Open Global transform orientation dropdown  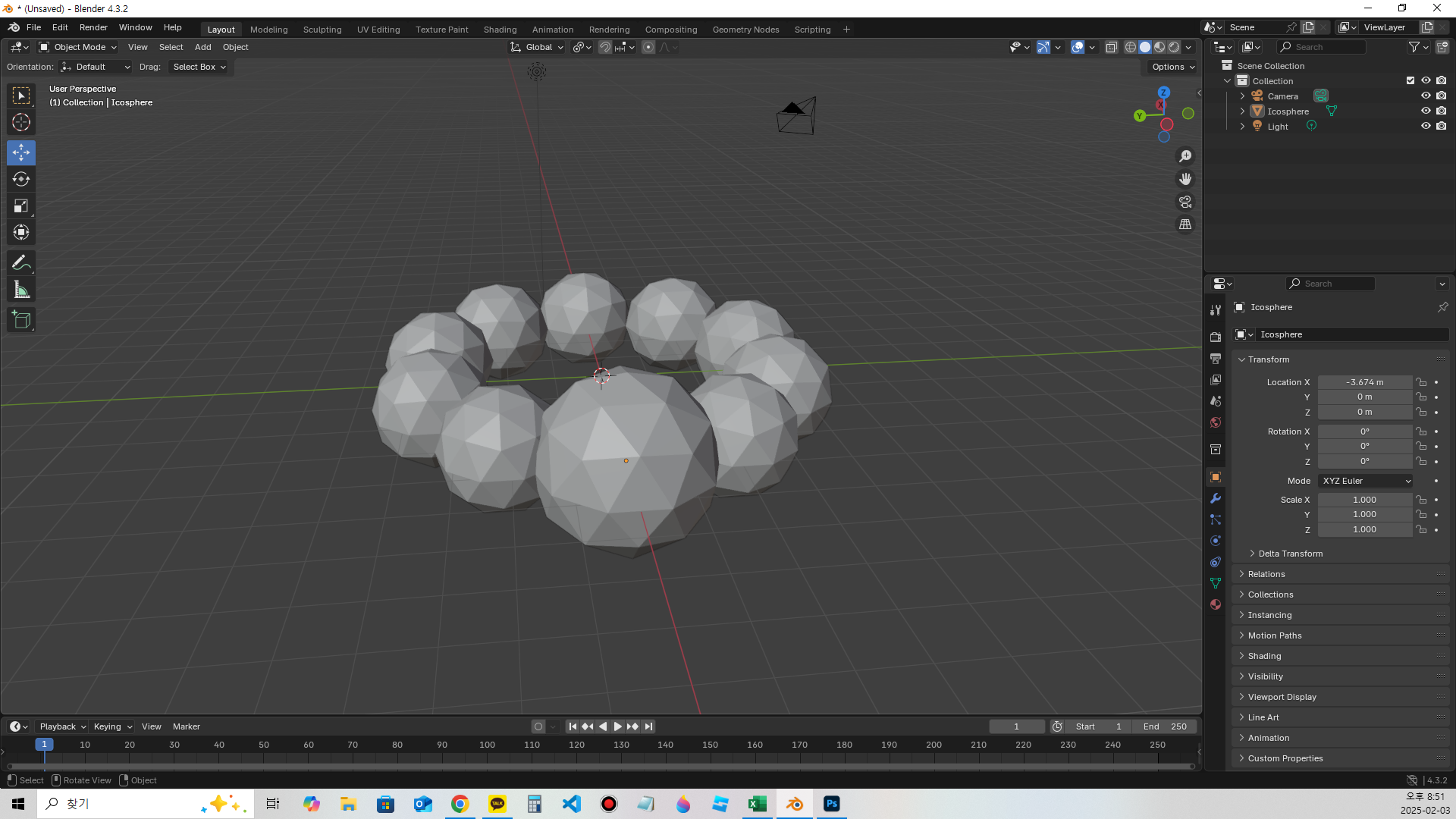[537, 47]
